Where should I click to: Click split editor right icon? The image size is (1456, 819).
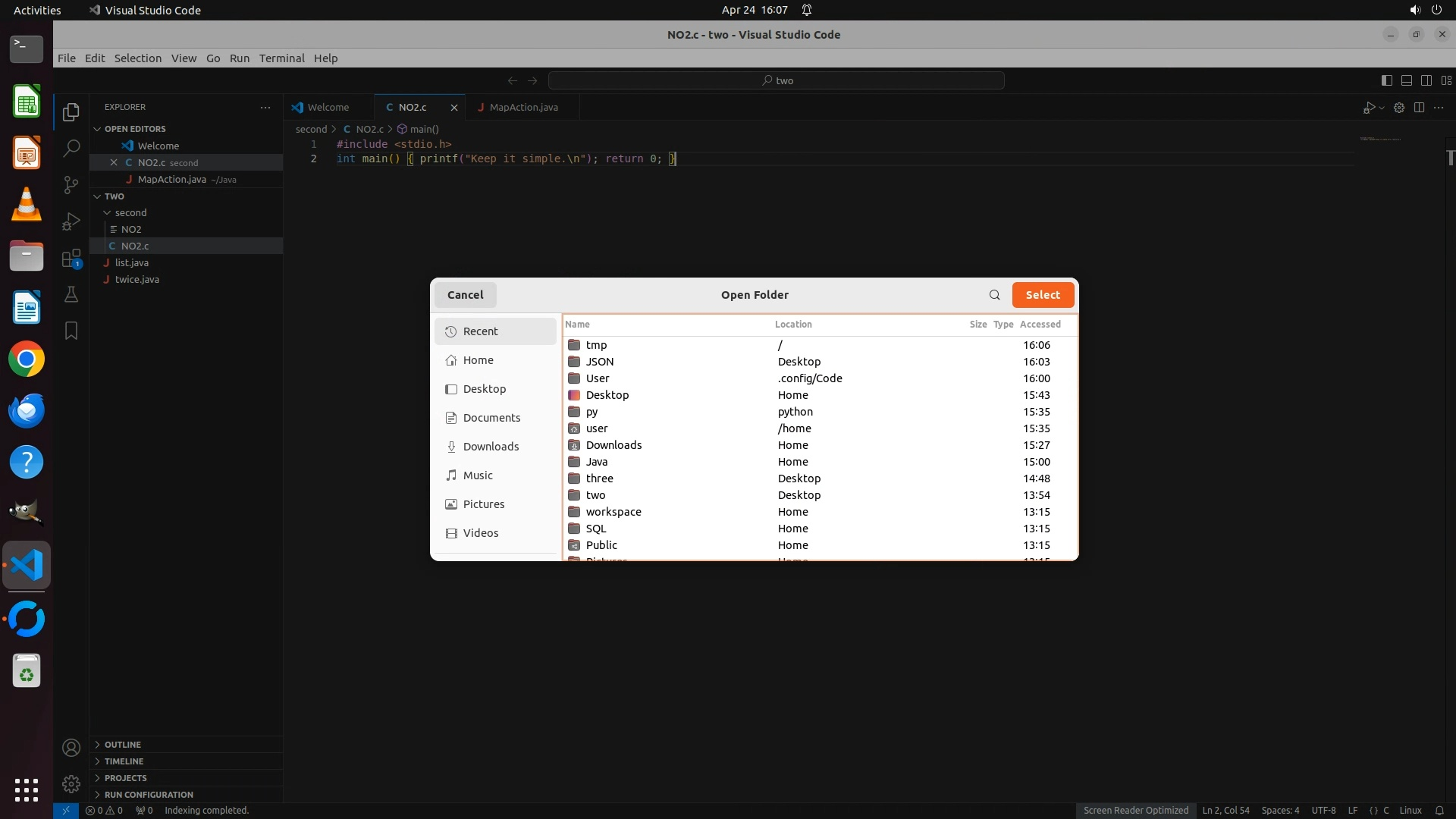click(1419, 108)
